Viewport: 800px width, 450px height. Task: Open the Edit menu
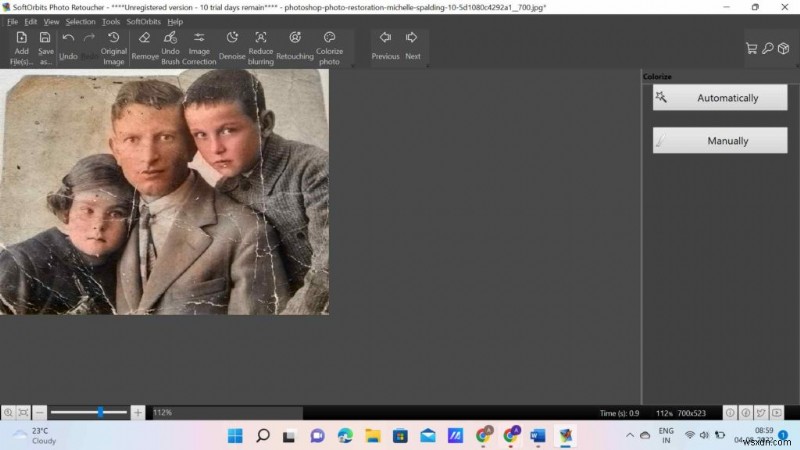coord(31,22)
